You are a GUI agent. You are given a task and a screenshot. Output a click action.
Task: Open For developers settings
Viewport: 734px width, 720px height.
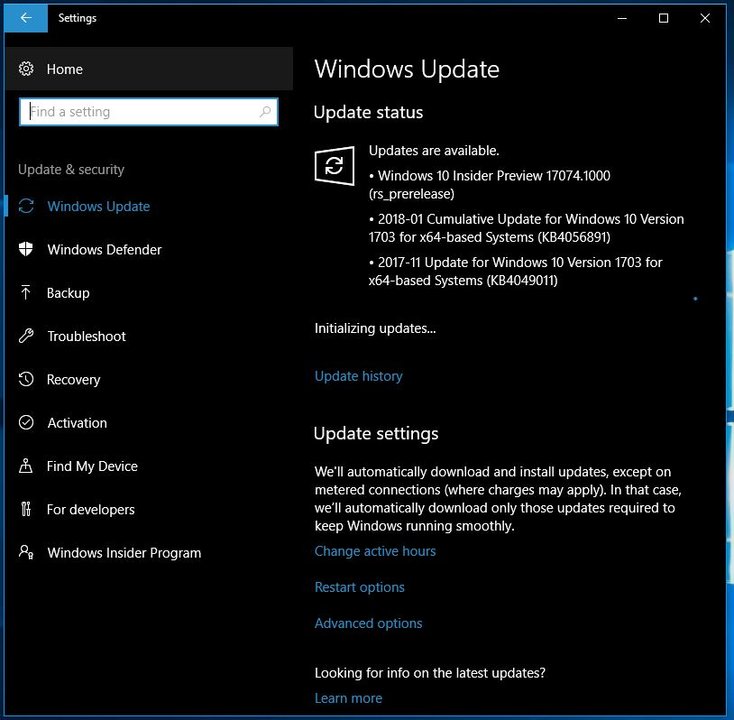point(149,509)
